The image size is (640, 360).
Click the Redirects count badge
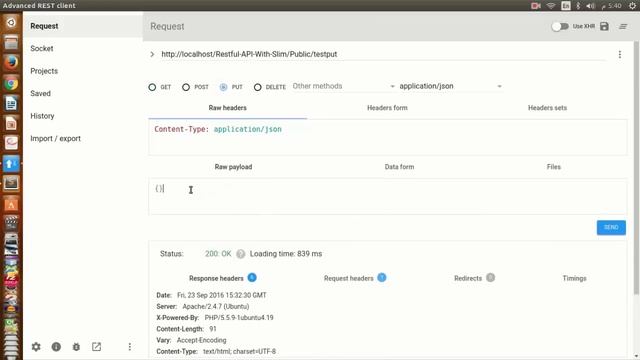pos(491,278)
